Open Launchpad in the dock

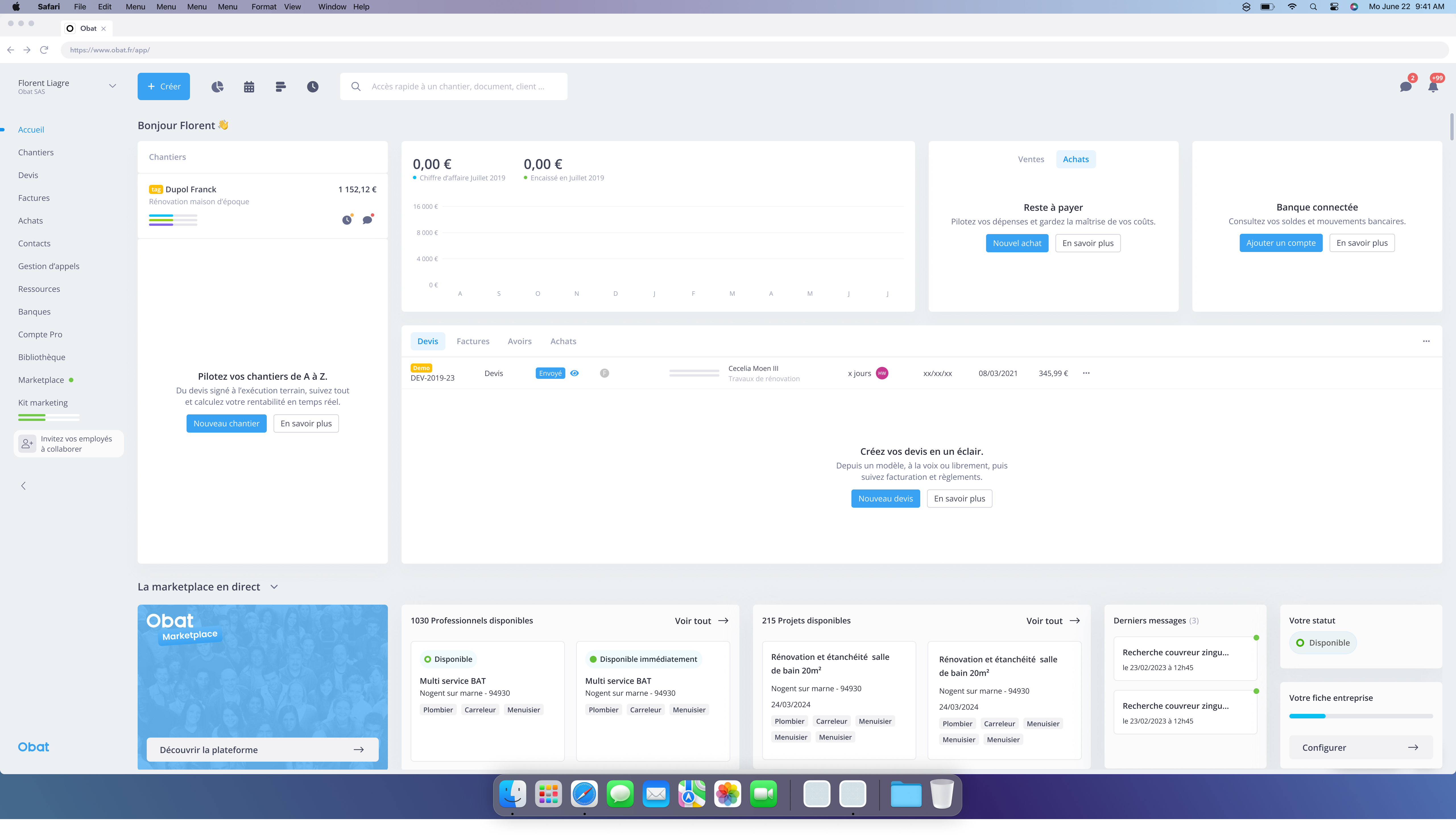click(548, 795)
